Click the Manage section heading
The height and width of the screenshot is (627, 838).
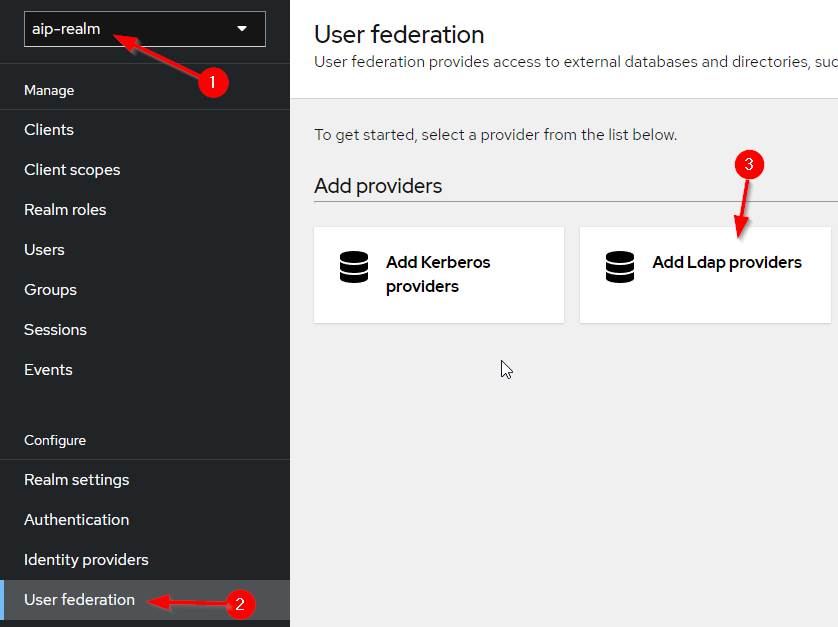[49, 90]
